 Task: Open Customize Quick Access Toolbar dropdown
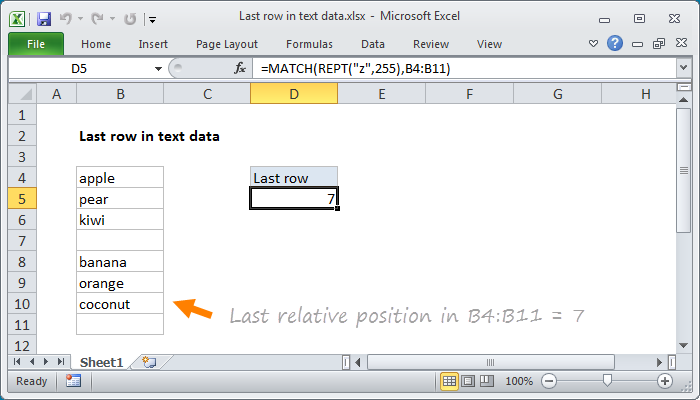point(151,18)
